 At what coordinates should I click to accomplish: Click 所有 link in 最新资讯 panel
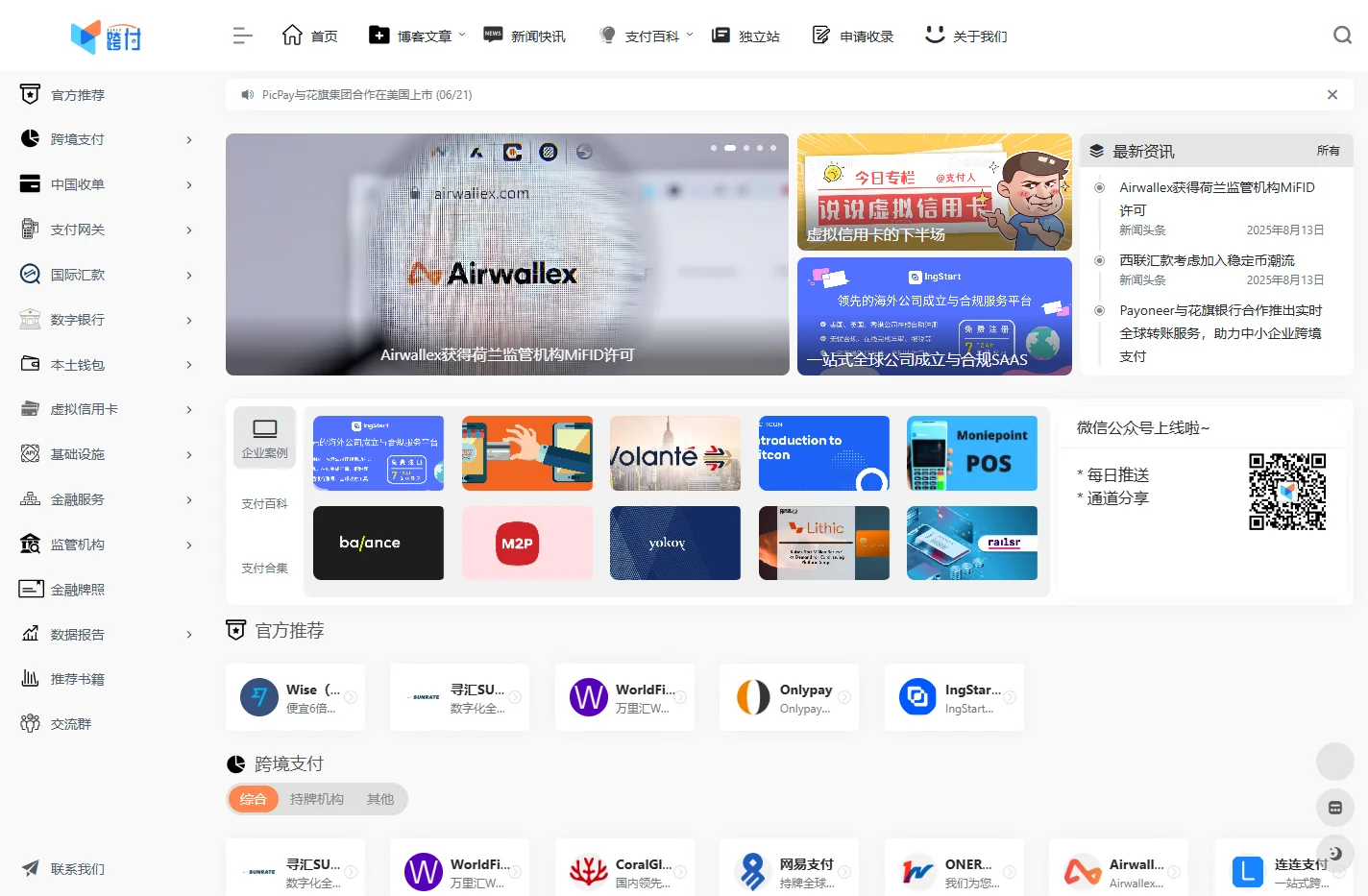point(1328,151)
